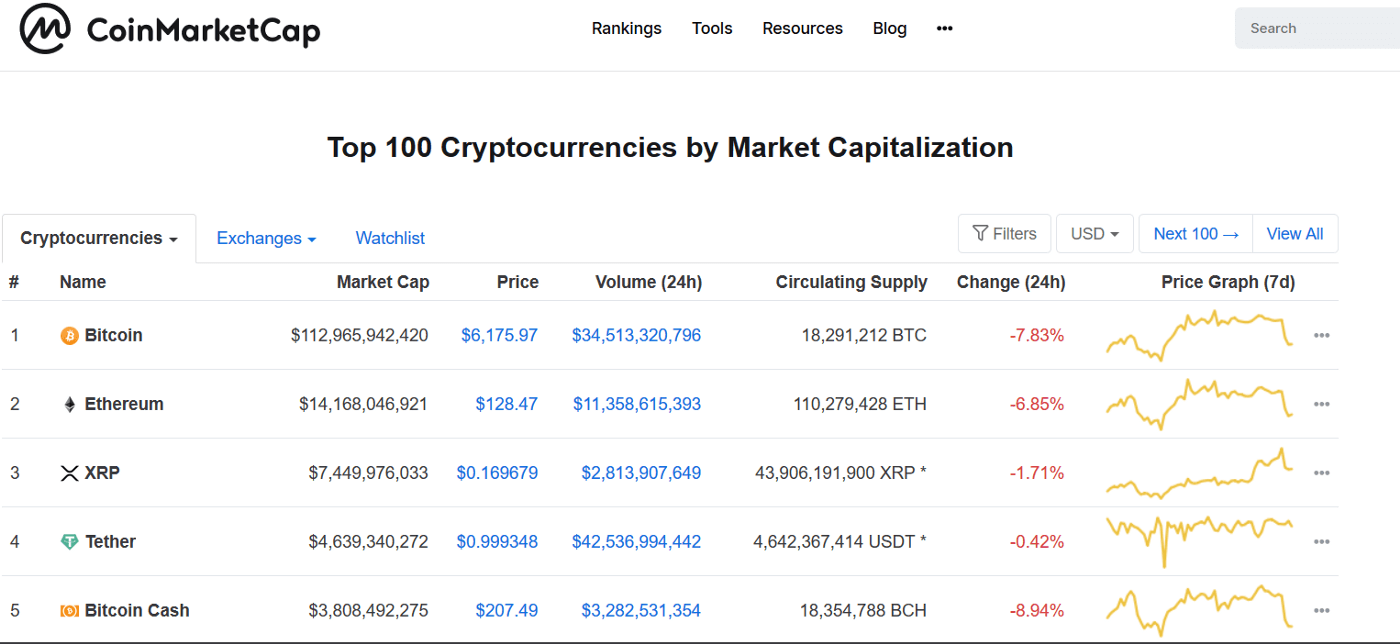1400x644 pixels.
Task: Click Bitcoin 24h change -7.83%
Action: tap(1037, 336)
